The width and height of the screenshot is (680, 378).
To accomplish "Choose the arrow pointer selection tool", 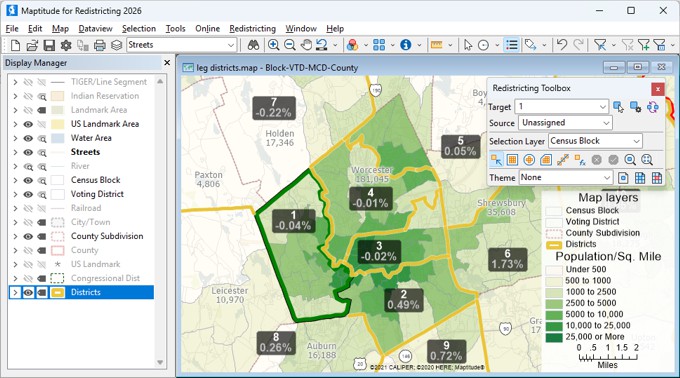I will click(x=468, y=45).
